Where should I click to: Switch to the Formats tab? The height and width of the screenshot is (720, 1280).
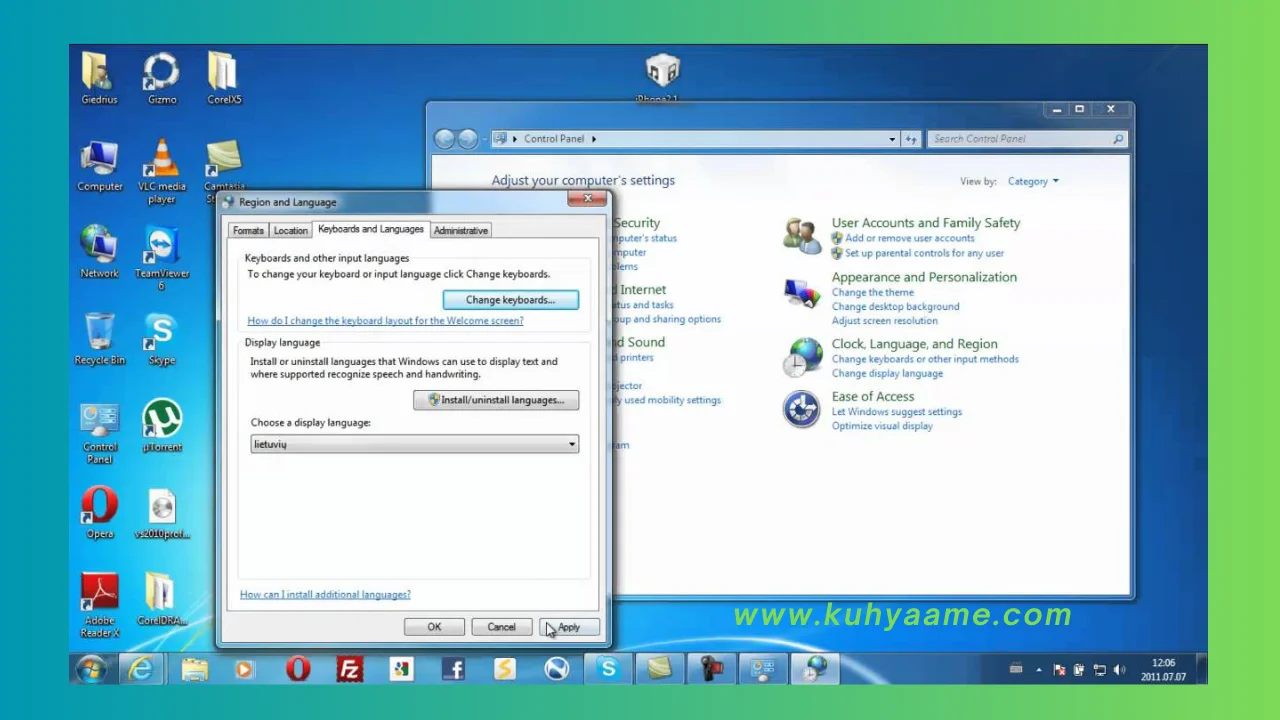pos(248,231)
